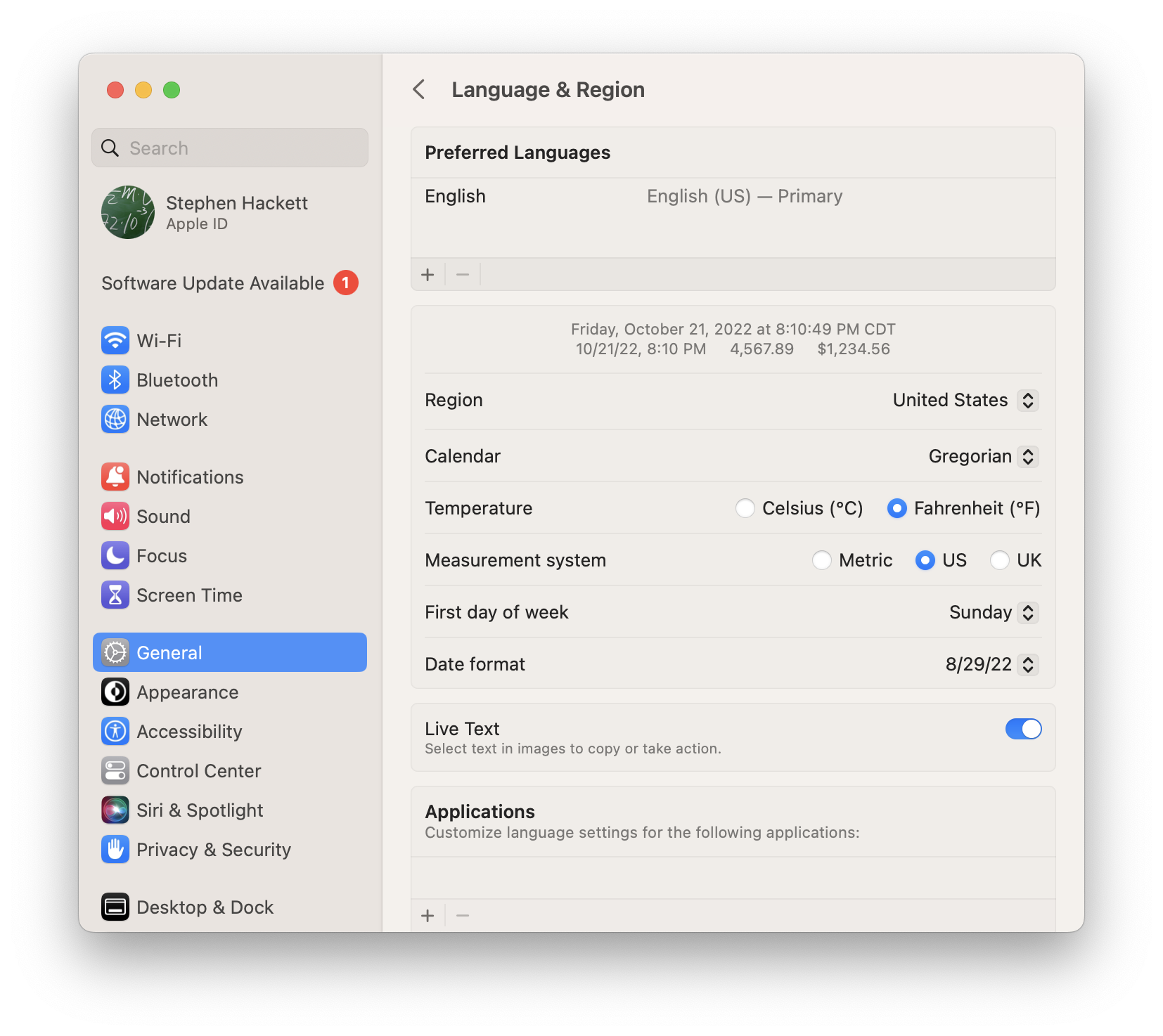Add a preferred language with plus button
This screenshot has height=1036, width=1163.
pyautogui.click(x=428, y=275)
